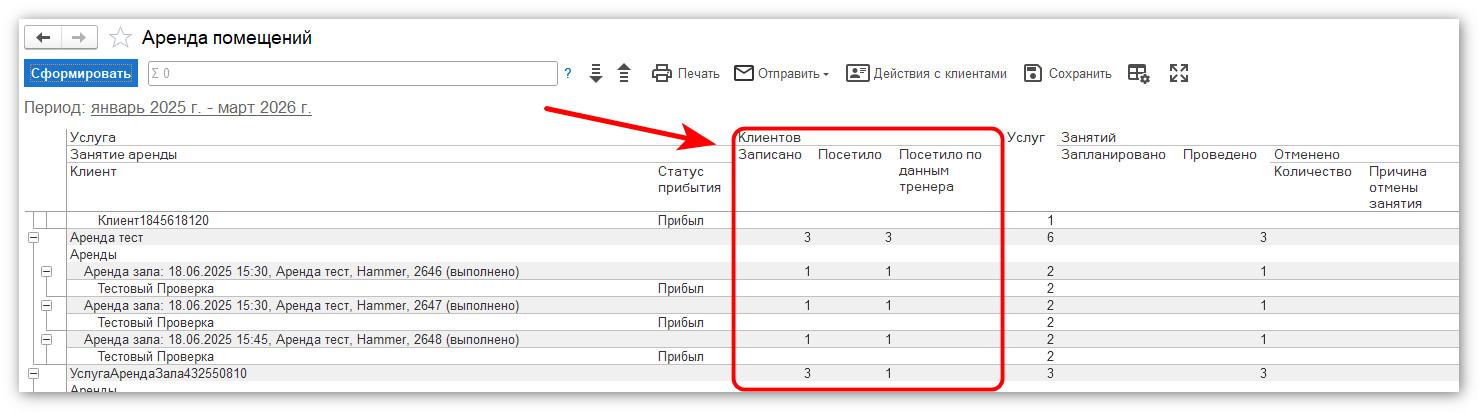This screenshot has width=1479, height=412.
Task: Go back with the left arrow button
Action: [x=43, y=38]
